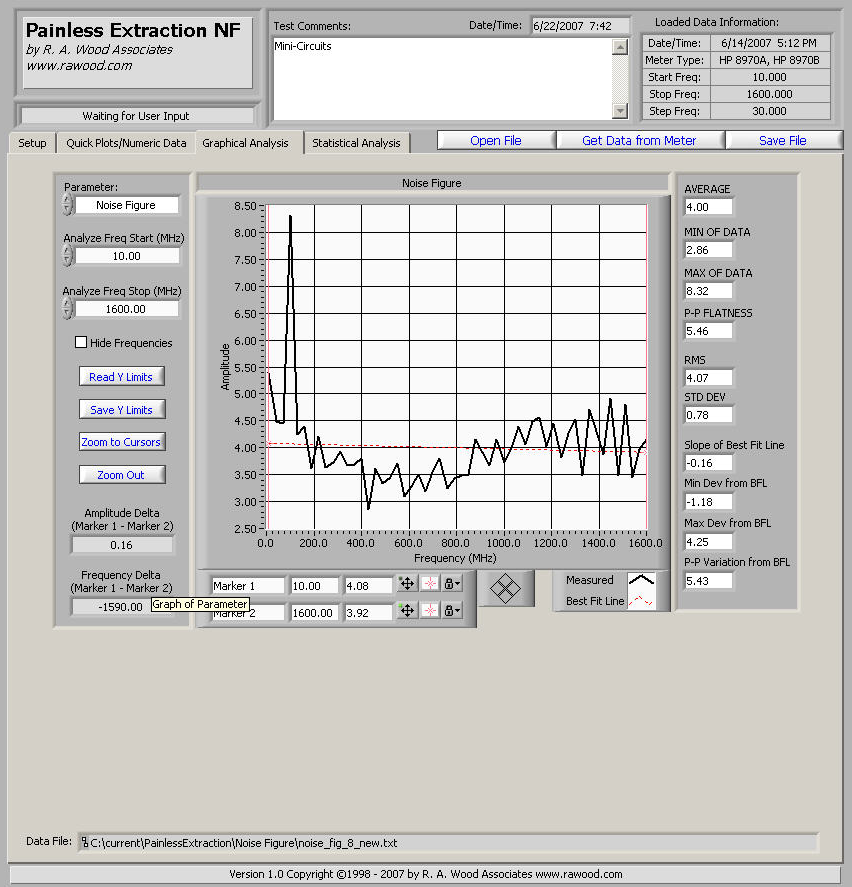Image resolution: width=852 pixels, height=887 pixels.
Task: Open the Quick Plots/Numeric Data tab
Action: click(x=126, y=143)
